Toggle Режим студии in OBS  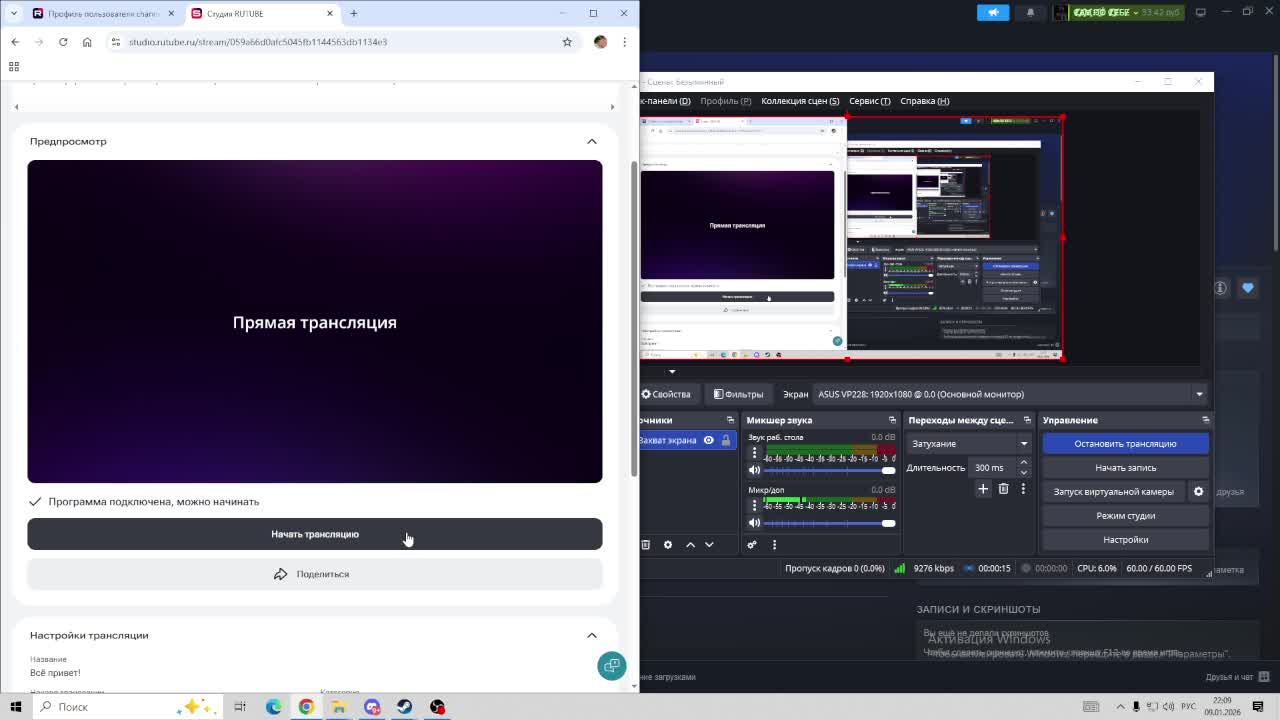[x=1125, y=516]
